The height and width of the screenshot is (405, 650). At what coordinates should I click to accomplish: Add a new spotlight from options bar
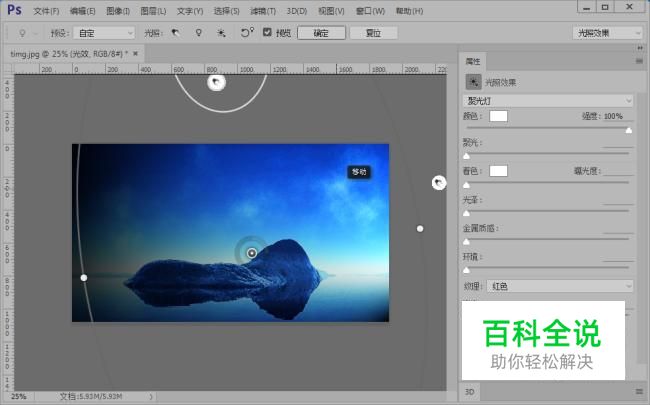click(x=175, y=33)
